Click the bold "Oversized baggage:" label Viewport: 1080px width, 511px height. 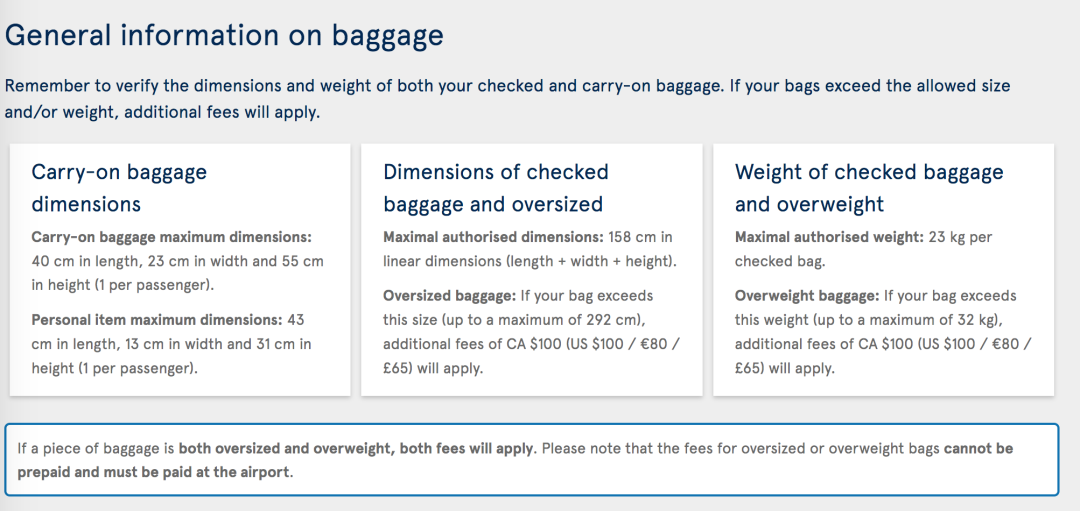pyautogui.click(x=449, y=296)
